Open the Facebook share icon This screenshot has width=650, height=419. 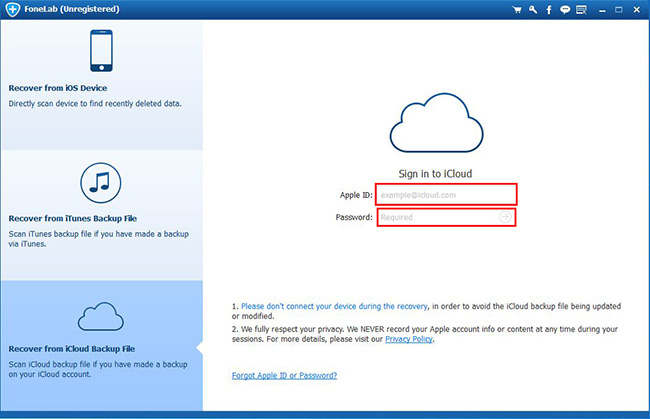[549, 10]
